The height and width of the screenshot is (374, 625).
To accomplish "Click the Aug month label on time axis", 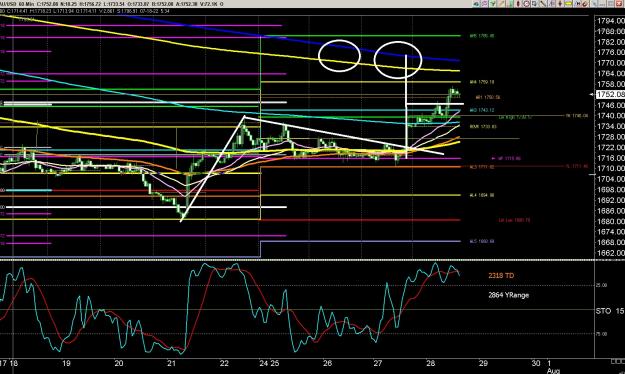I will [x=553, y=371].
